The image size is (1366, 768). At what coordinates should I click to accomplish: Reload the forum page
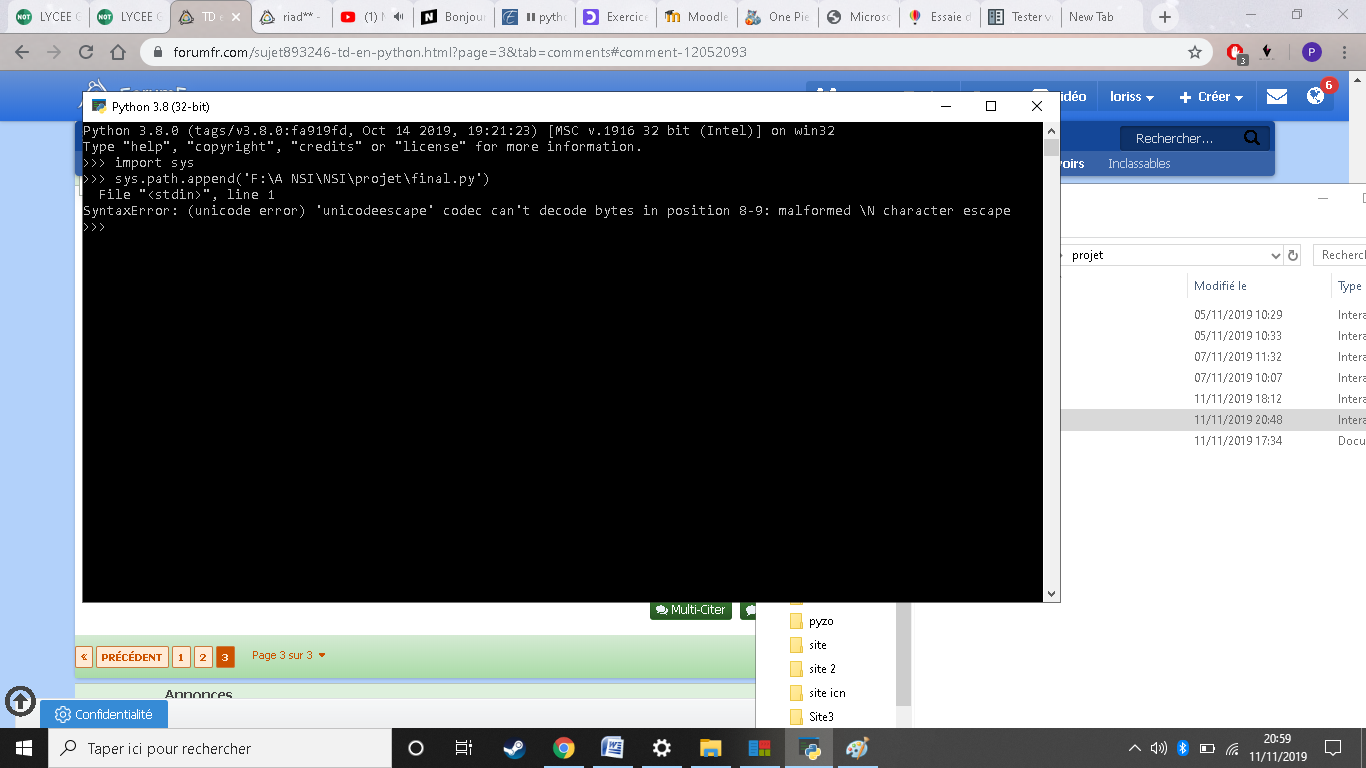pos(86,52)
